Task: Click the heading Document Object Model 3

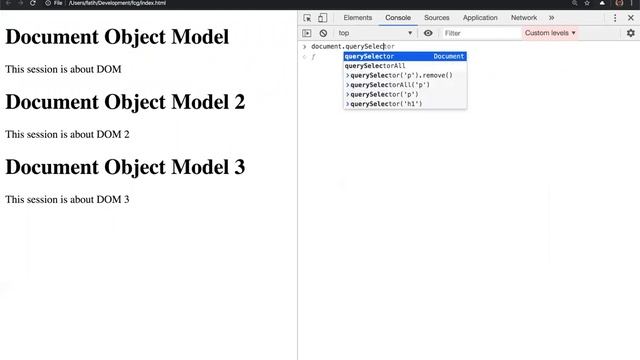Action: pyautogui.click(x=125, y=167)
